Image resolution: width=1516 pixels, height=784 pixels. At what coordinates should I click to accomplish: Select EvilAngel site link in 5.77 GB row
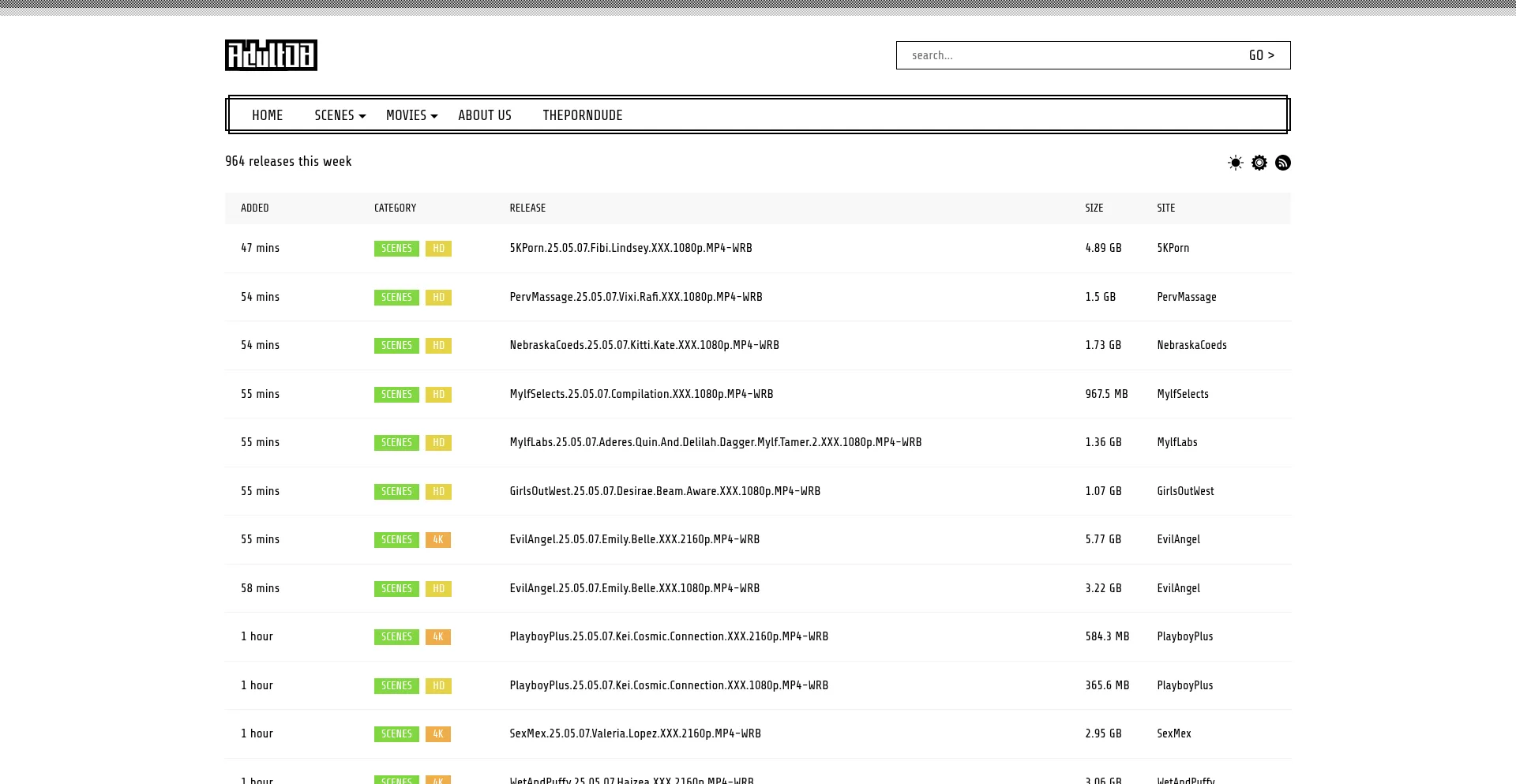(1178, 539)
